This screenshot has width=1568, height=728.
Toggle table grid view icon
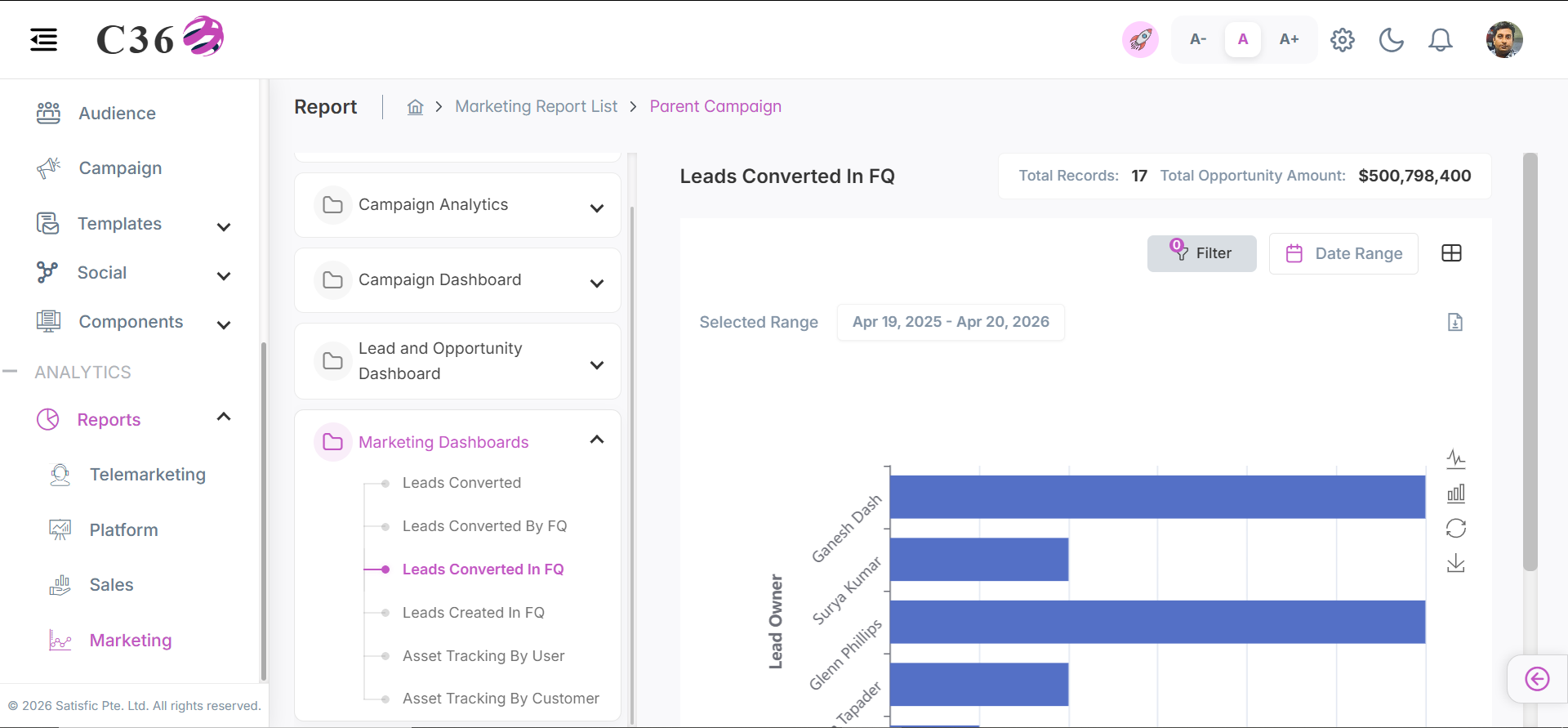pos(1452,253)
